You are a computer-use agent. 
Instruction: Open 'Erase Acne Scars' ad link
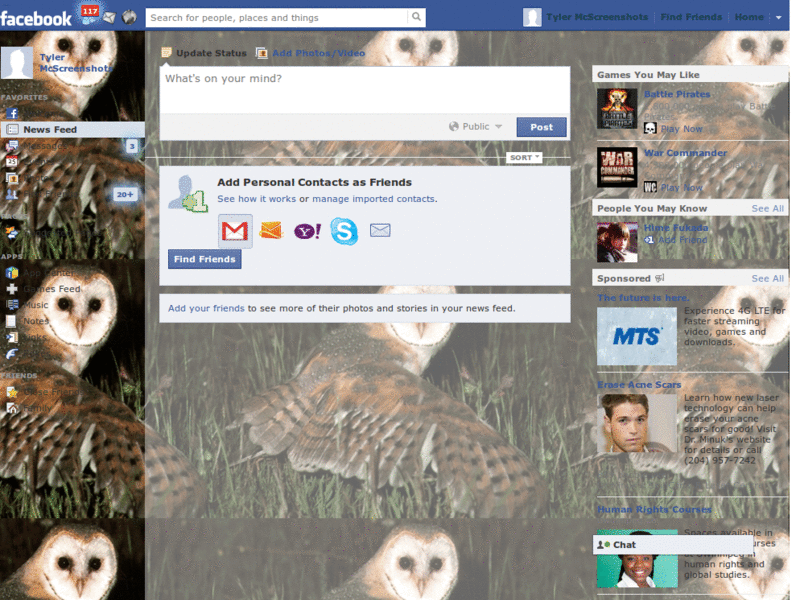point(639,385)
